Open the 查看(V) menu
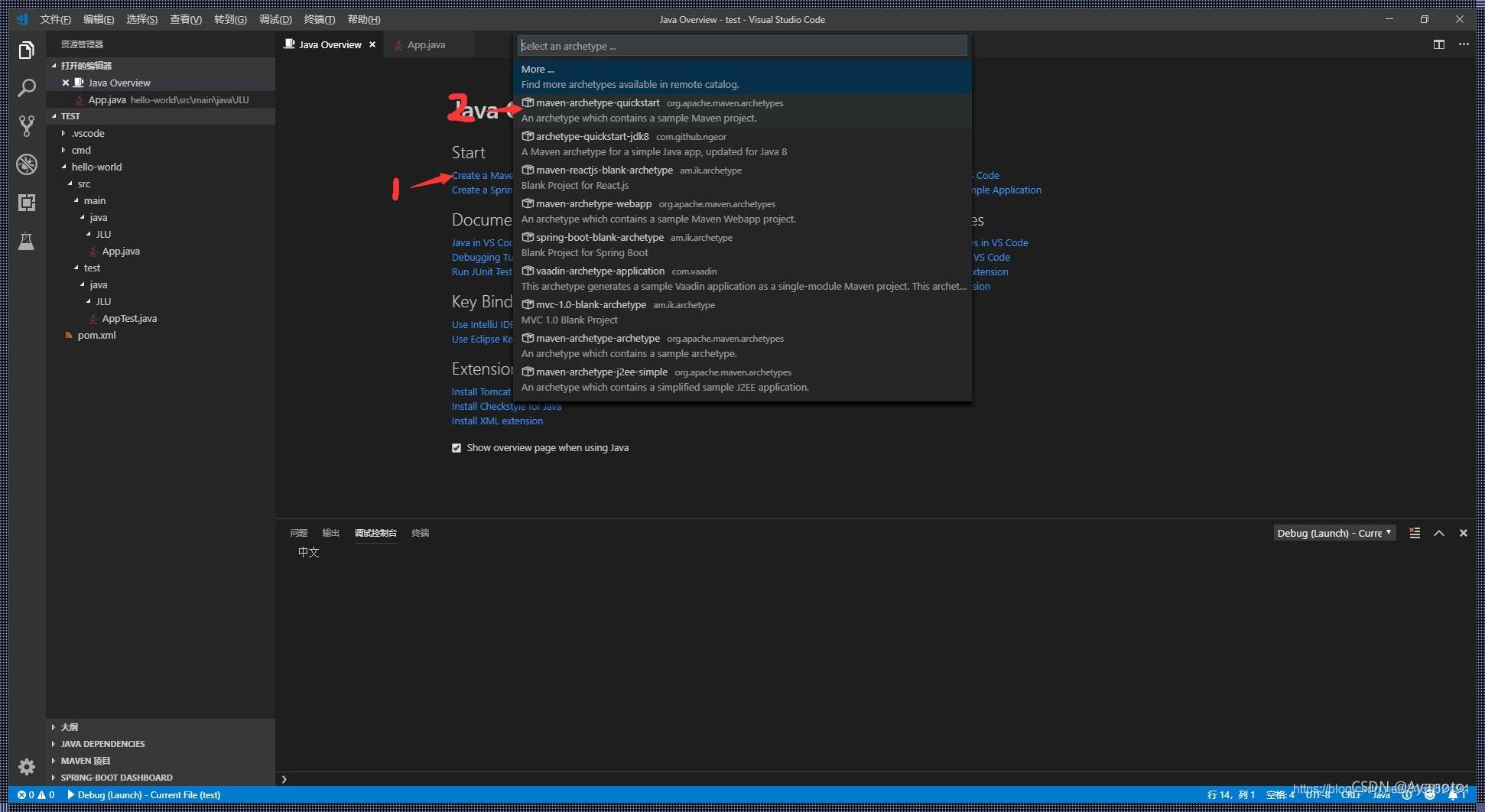Viewport: 1485px width, 812px height. 186,19
